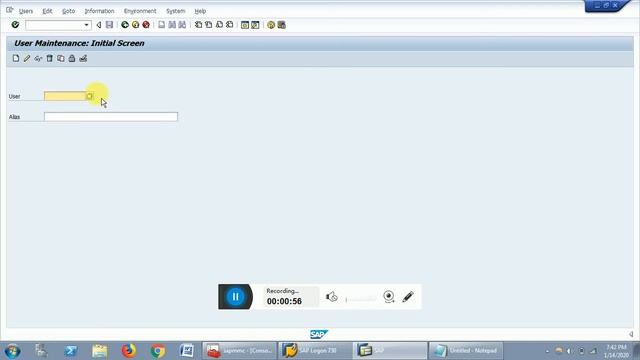Switch to Untitled - Notepad taskbar window
Screen dimensions: 640x360
point(465,351)
